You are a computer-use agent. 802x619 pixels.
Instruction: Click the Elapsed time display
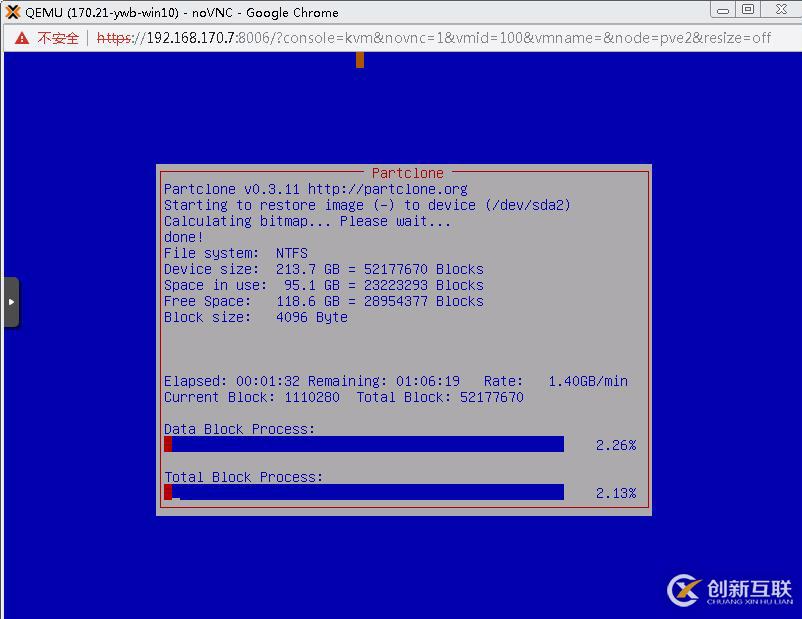tap(232, 381)
